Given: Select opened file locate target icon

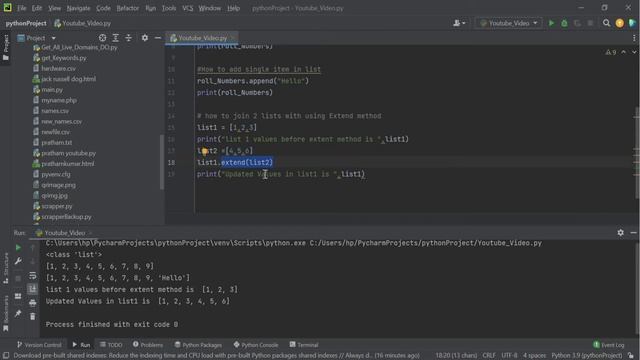Looking at the screenshot, I should 102,38.
